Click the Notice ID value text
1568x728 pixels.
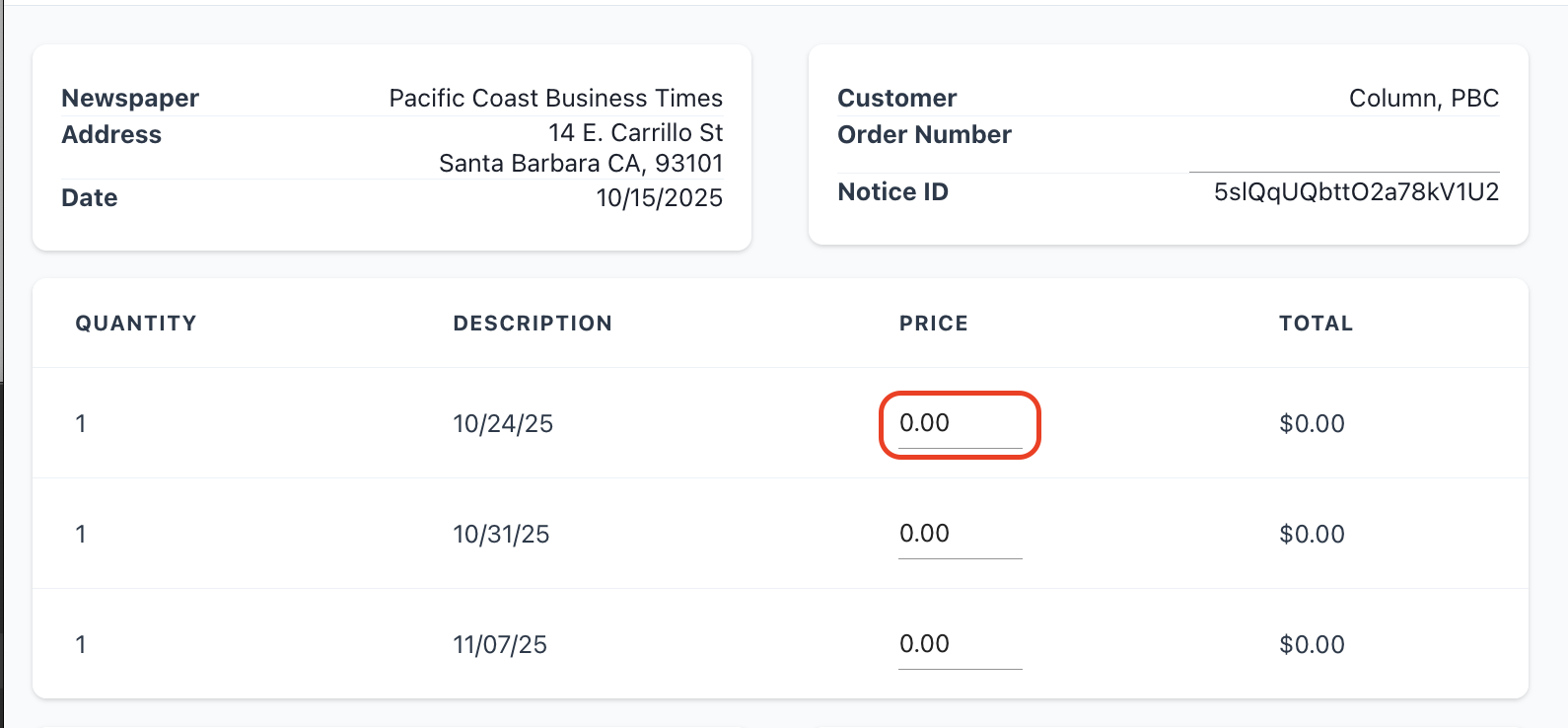pos(1356,192)
